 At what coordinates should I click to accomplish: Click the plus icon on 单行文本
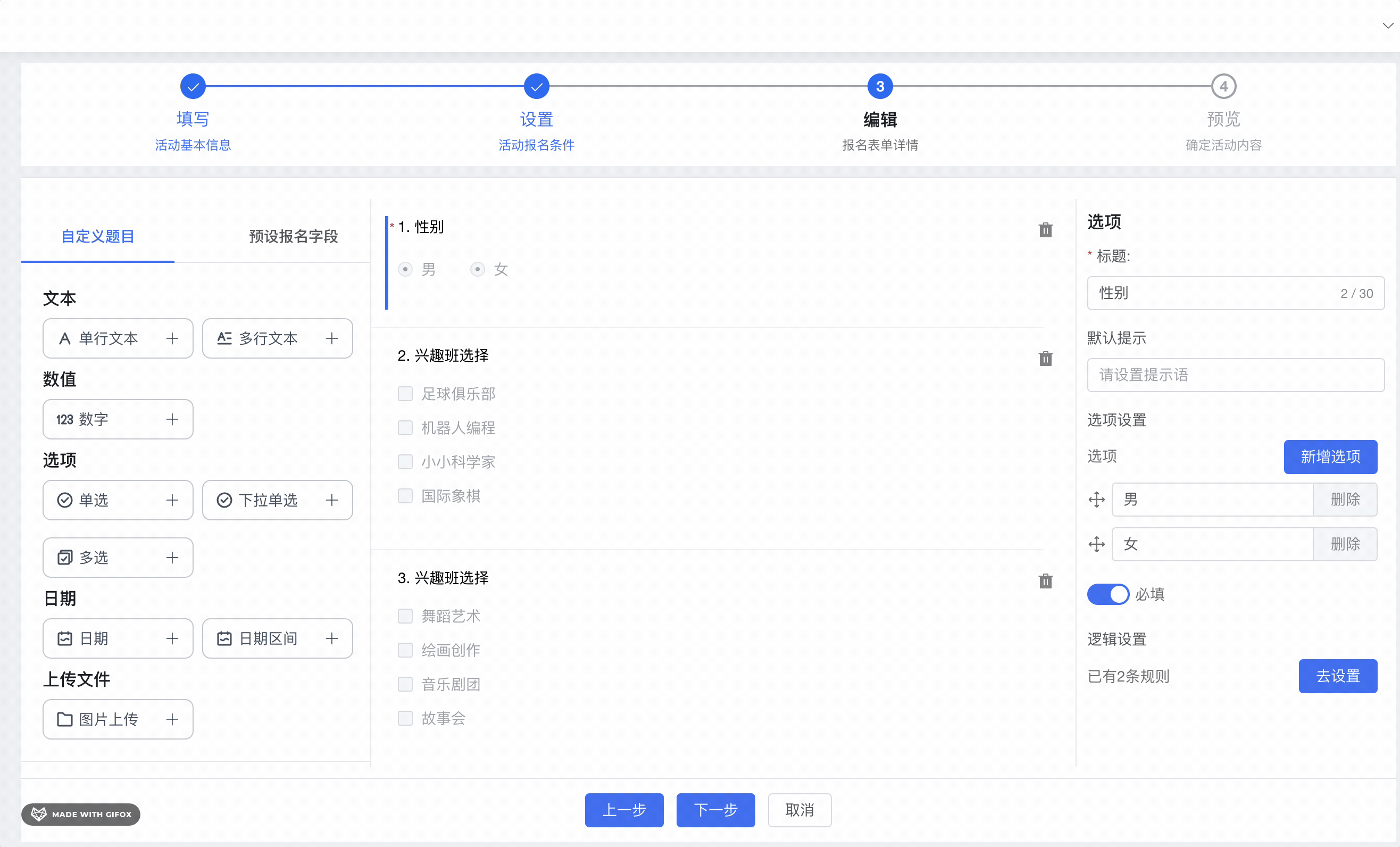172,338
